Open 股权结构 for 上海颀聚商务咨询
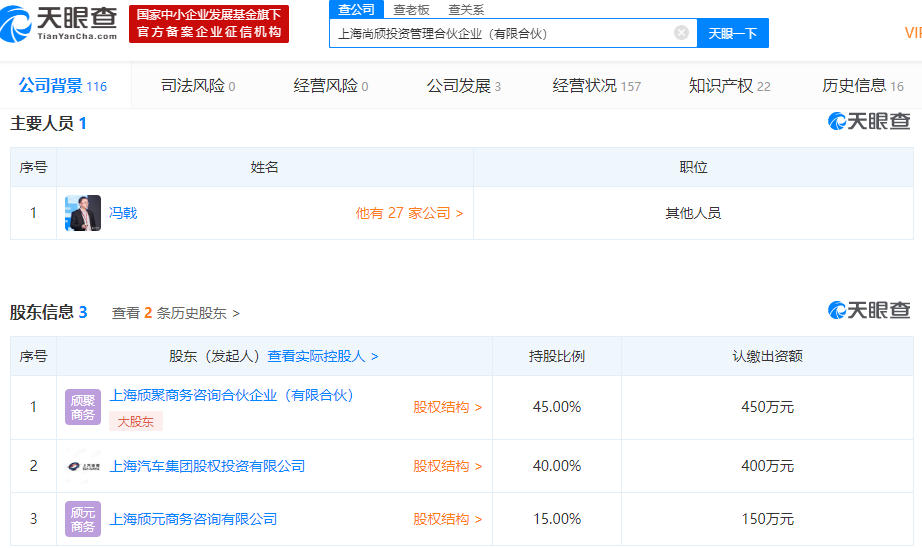Screen dimensions: 922x548 coord(447,407)
